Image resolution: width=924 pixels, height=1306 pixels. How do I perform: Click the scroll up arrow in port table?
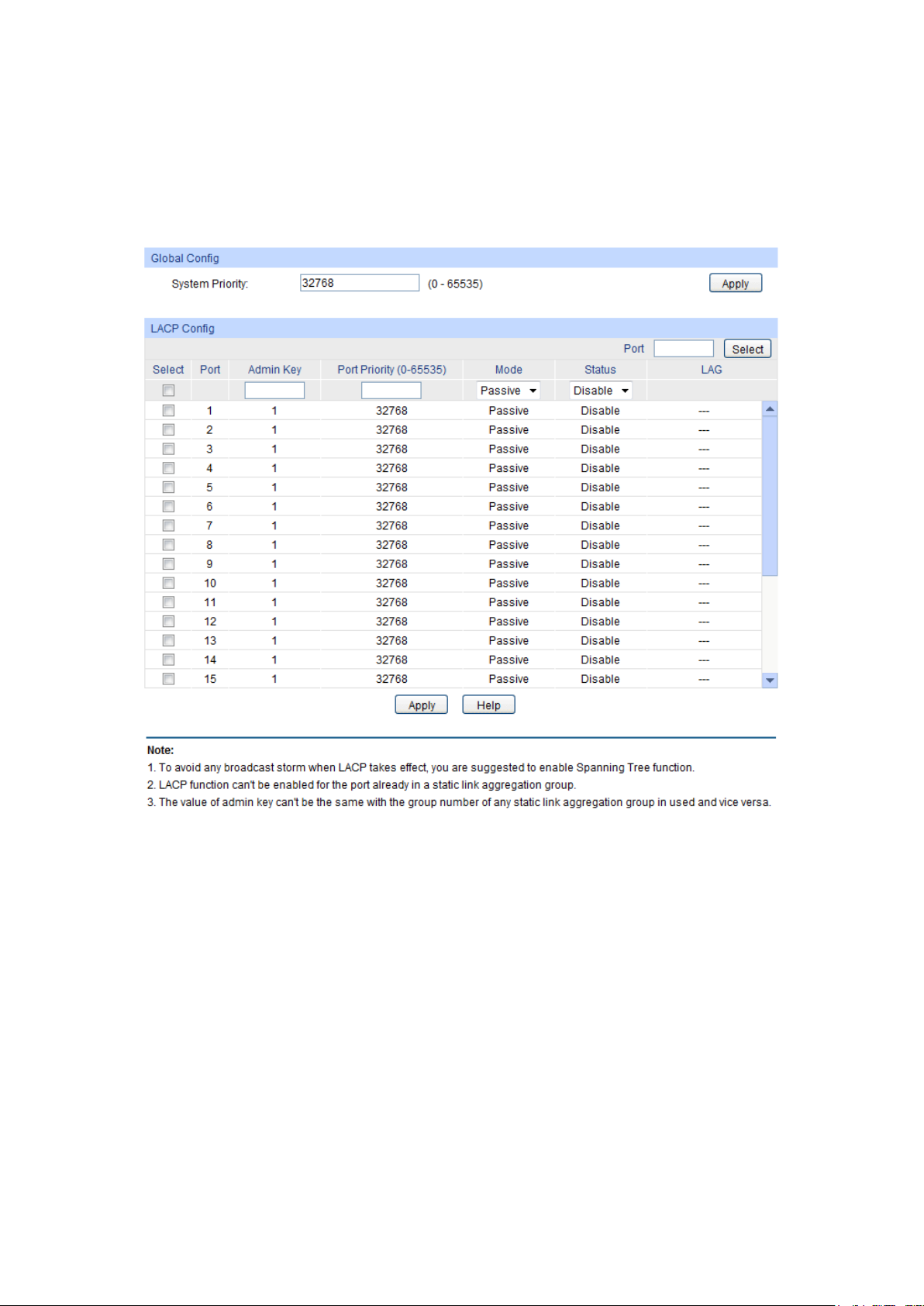(x=770, y=409)
